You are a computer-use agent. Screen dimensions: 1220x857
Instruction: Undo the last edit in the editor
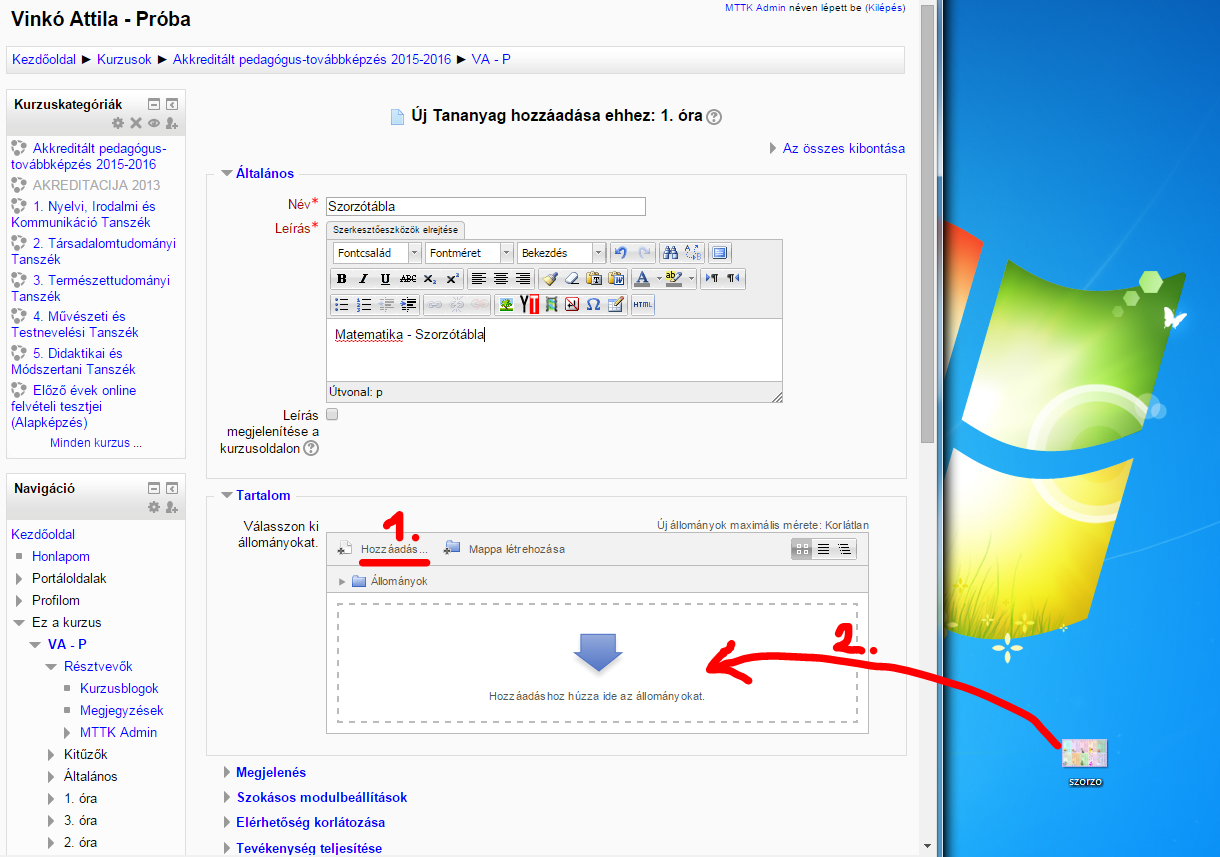(x=620, y=253)
